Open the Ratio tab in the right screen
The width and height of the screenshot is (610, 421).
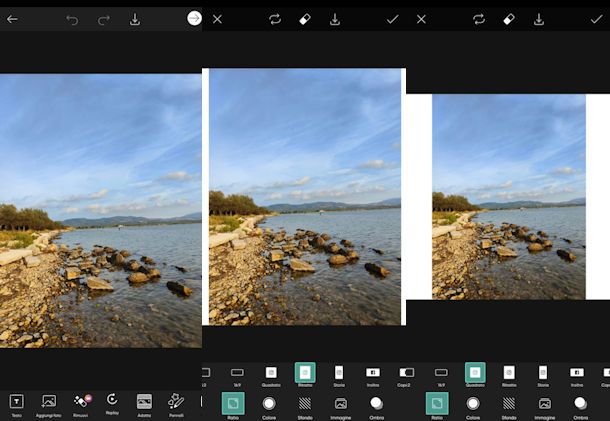(x=437, y=406)
